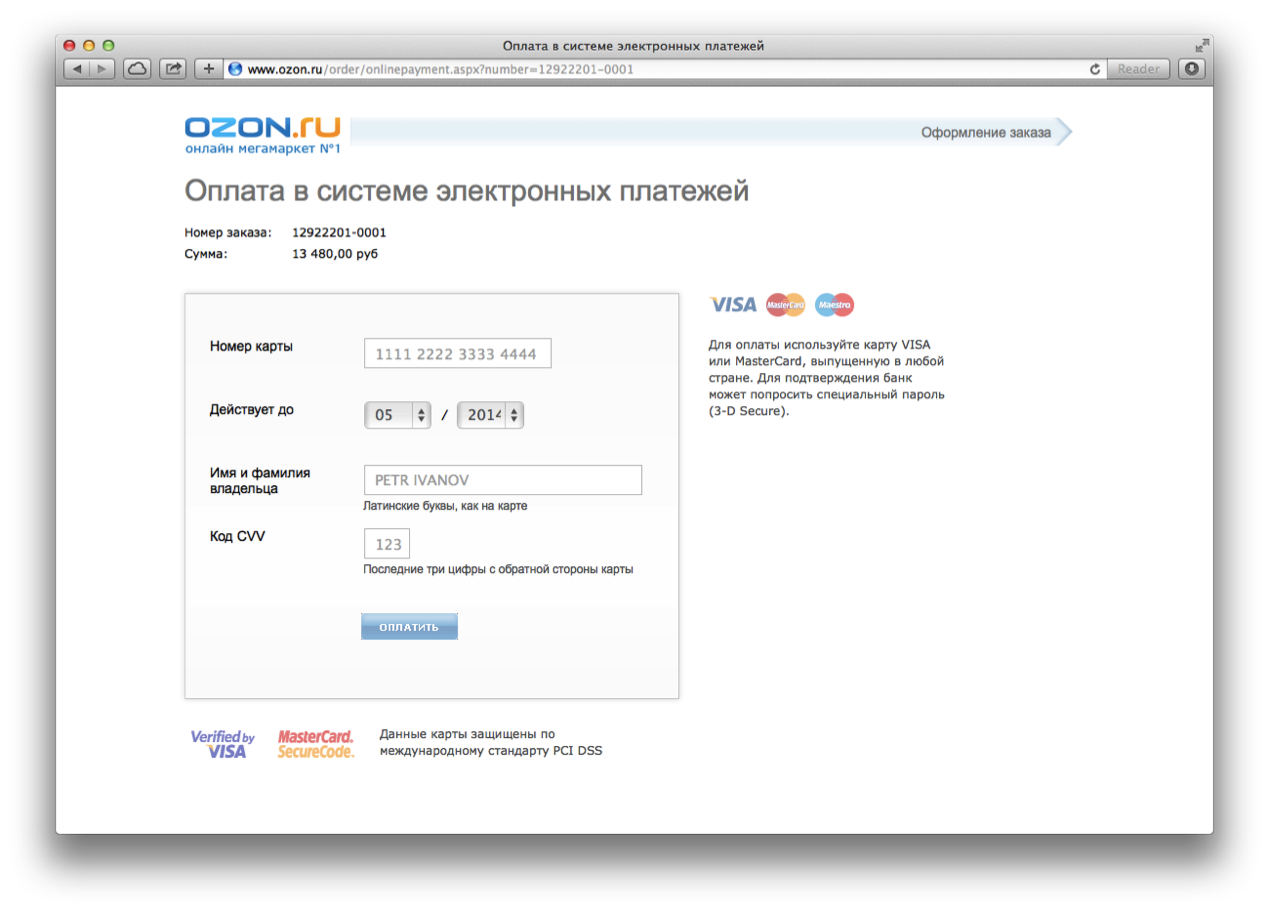Click the sum 13 480,00 руб

coord(335,254)
